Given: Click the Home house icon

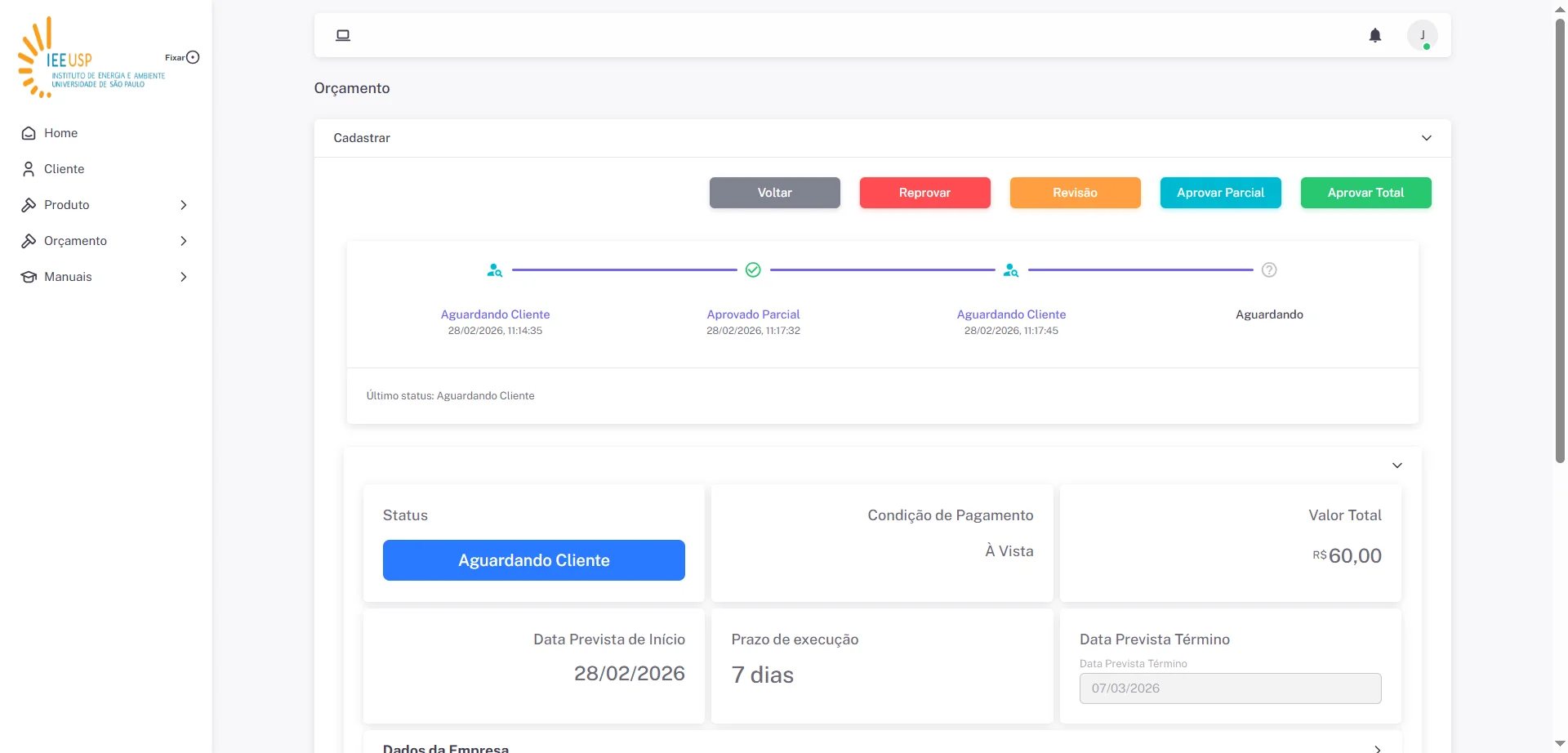Looking at the screenshot, I should [29, 133].
